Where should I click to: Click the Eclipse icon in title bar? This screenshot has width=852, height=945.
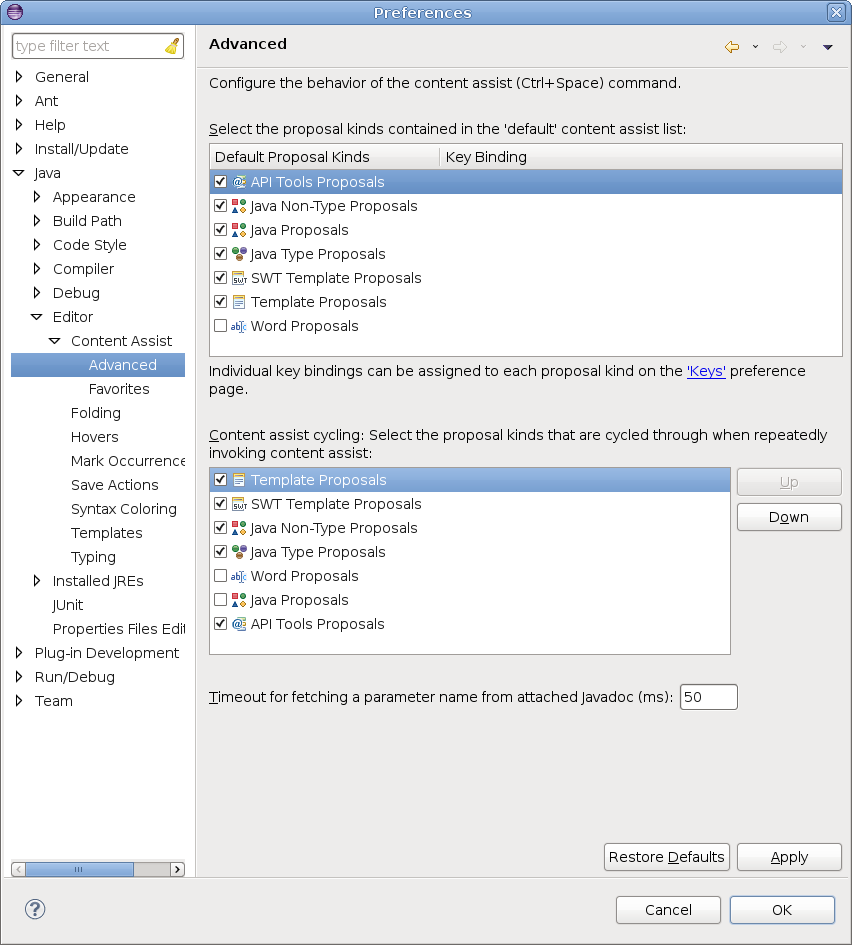click(14, 12)
